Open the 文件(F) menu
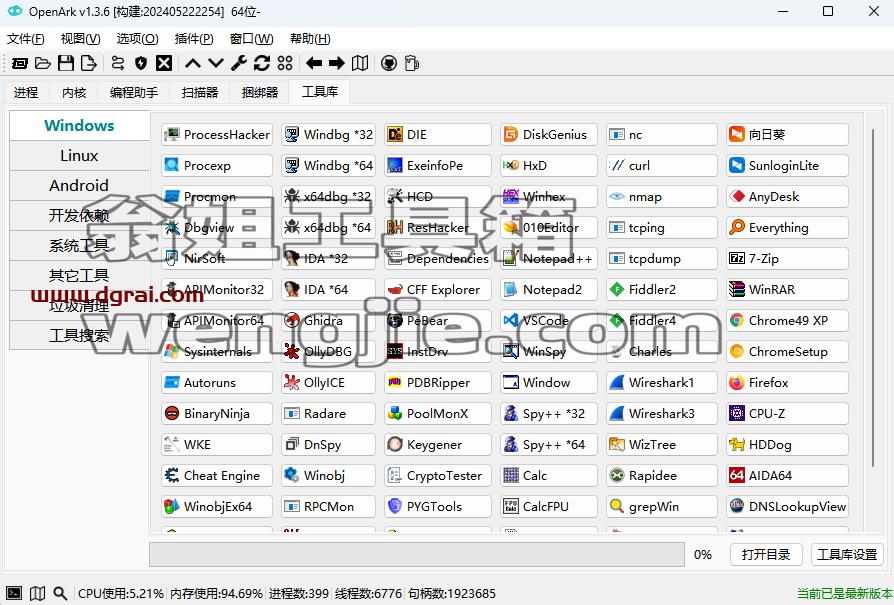The width and height of the screenshot is (894, 605). (x=26, y=39)
